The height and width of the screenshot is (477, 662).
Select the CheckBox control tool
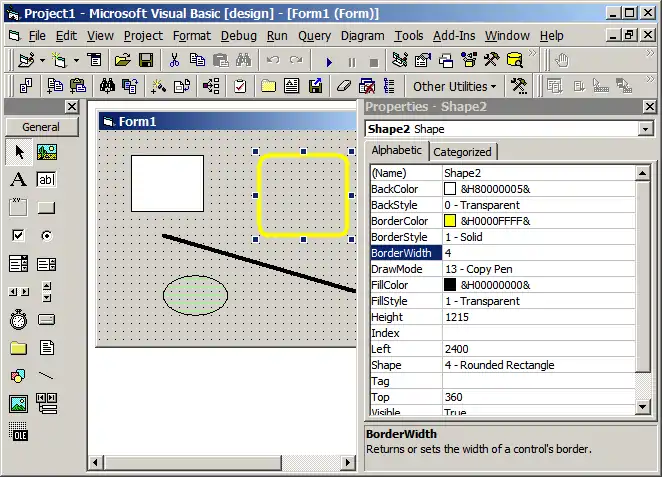(18, 236)
